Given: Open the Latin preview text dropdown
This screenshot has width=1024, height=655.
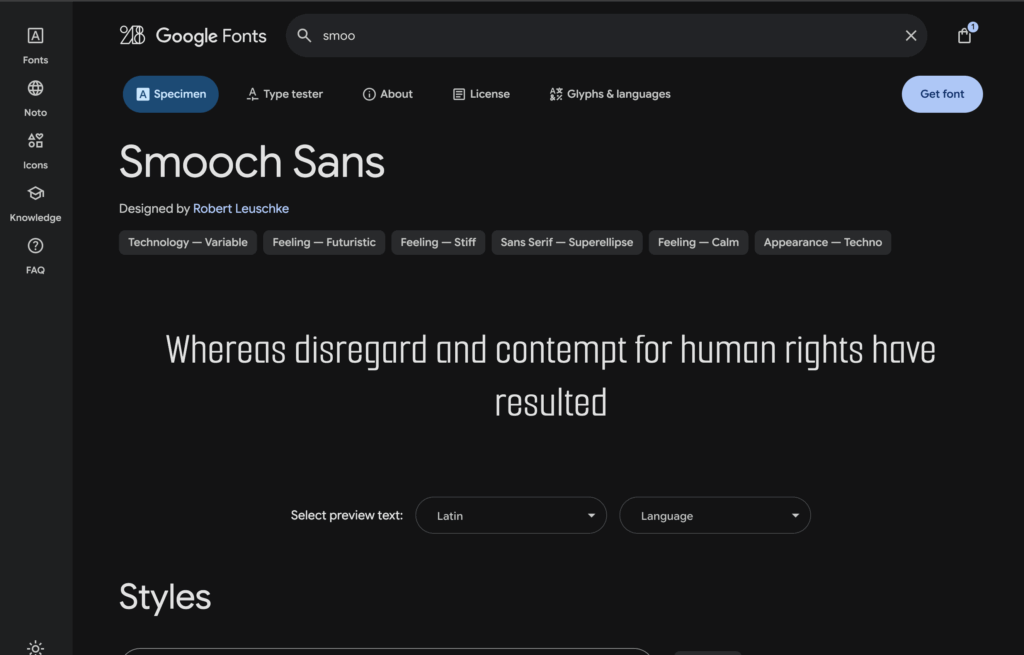Looking at the screenshot, I should (511, 515).
